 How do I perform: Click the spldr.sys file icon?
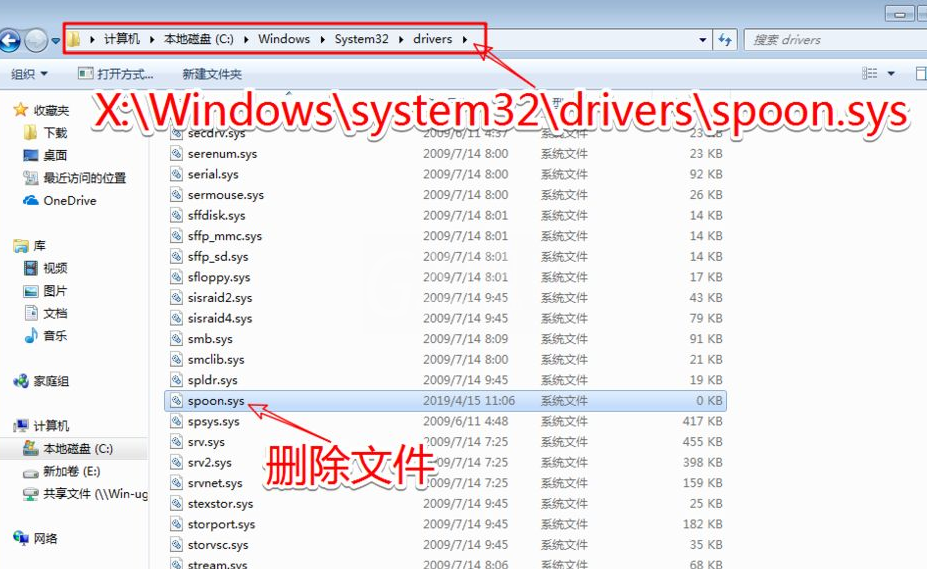point(176,380)
